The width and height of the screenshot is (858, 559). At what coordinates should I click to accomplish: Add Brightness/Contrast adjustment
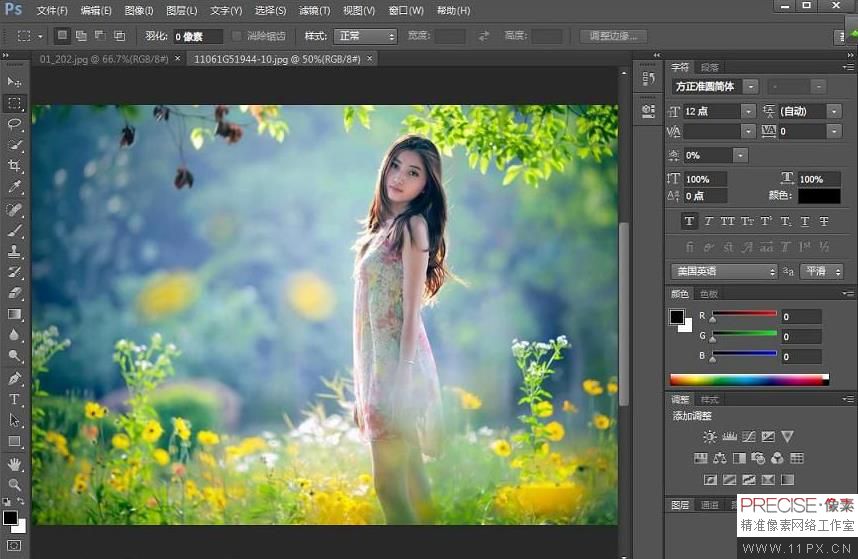[710, 436]
